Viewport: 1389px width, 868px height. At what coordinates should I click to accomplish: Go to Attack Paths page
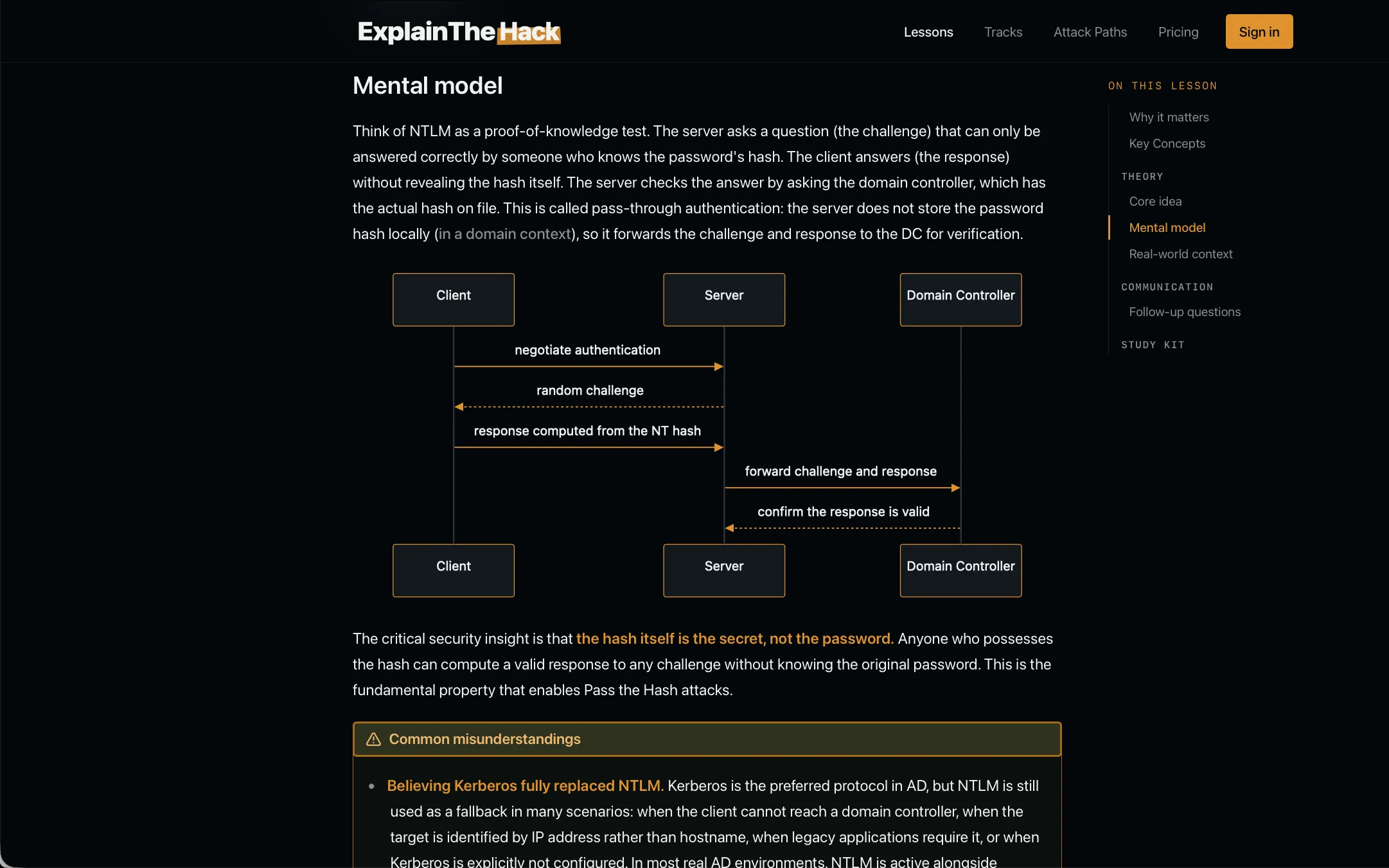[1090, 31]
